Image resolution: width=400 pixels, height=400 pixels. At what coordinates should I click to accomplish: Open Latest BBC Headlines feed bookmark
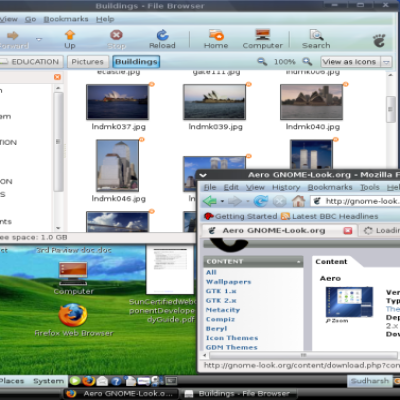click(329, 216)
